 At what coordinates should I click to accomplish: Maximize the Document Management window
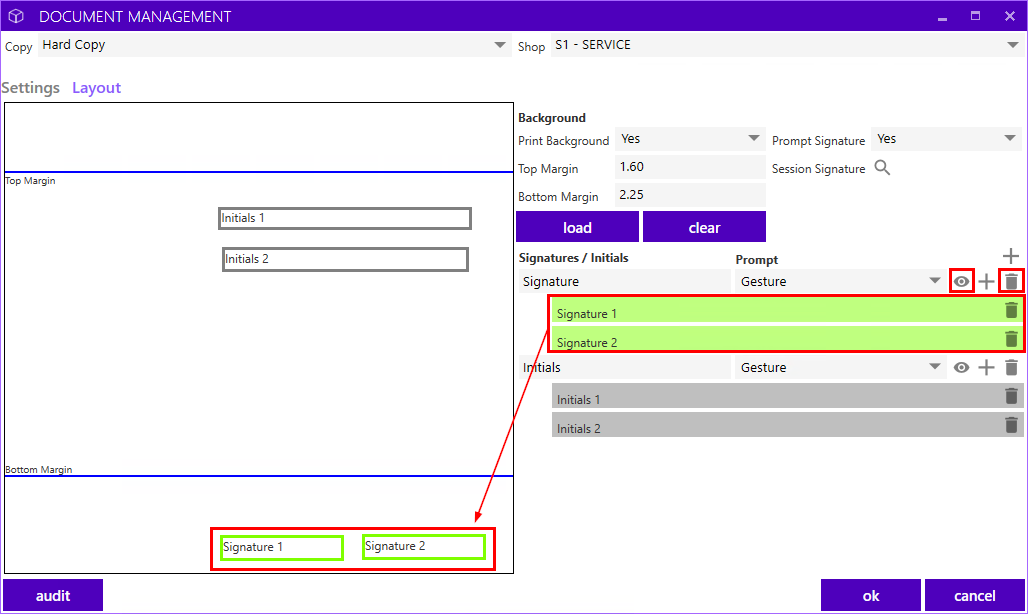click(976, 16)
